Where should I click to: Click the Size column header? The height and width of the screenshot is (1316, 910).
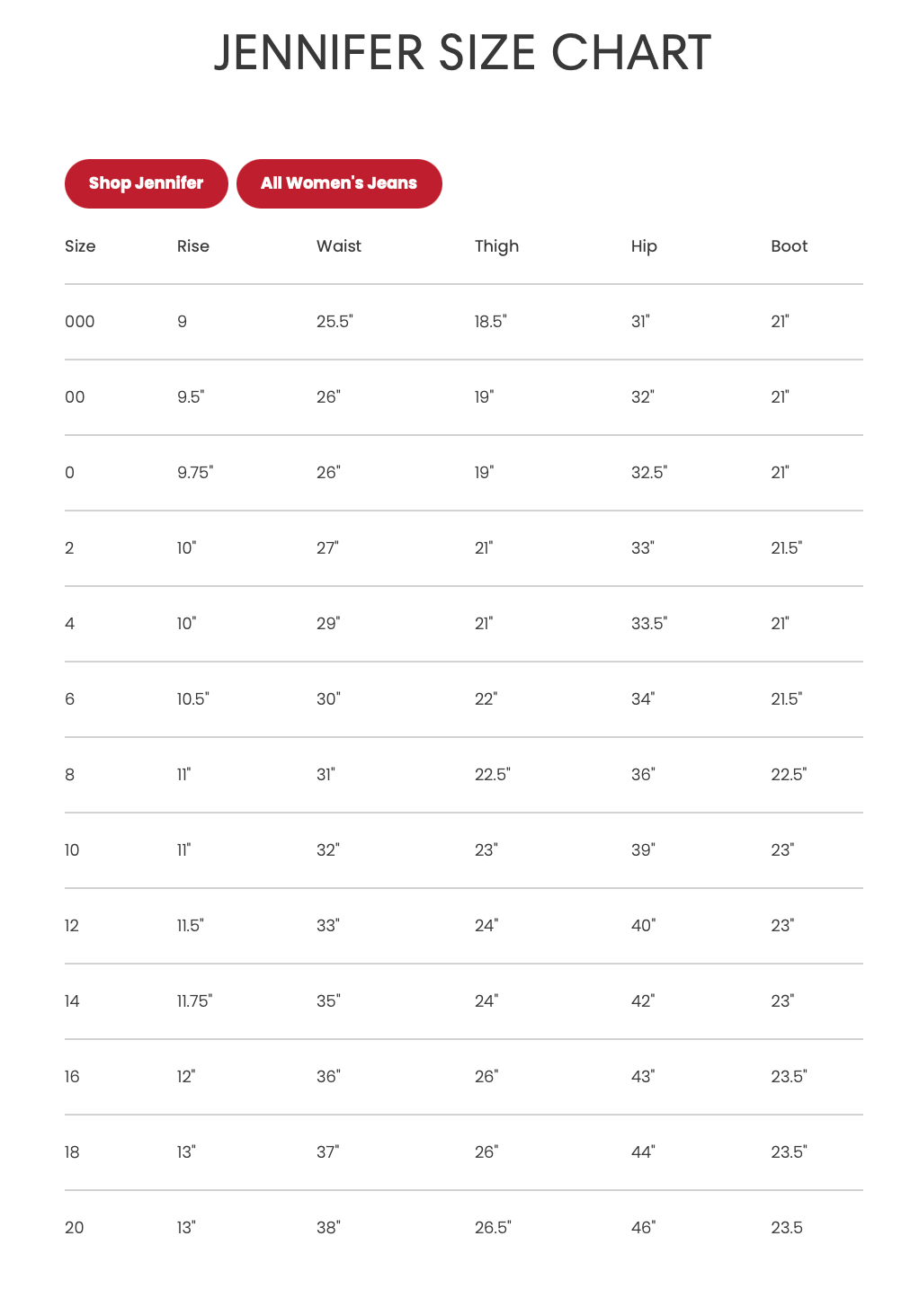pyautogui.click(x=80, y=246)
